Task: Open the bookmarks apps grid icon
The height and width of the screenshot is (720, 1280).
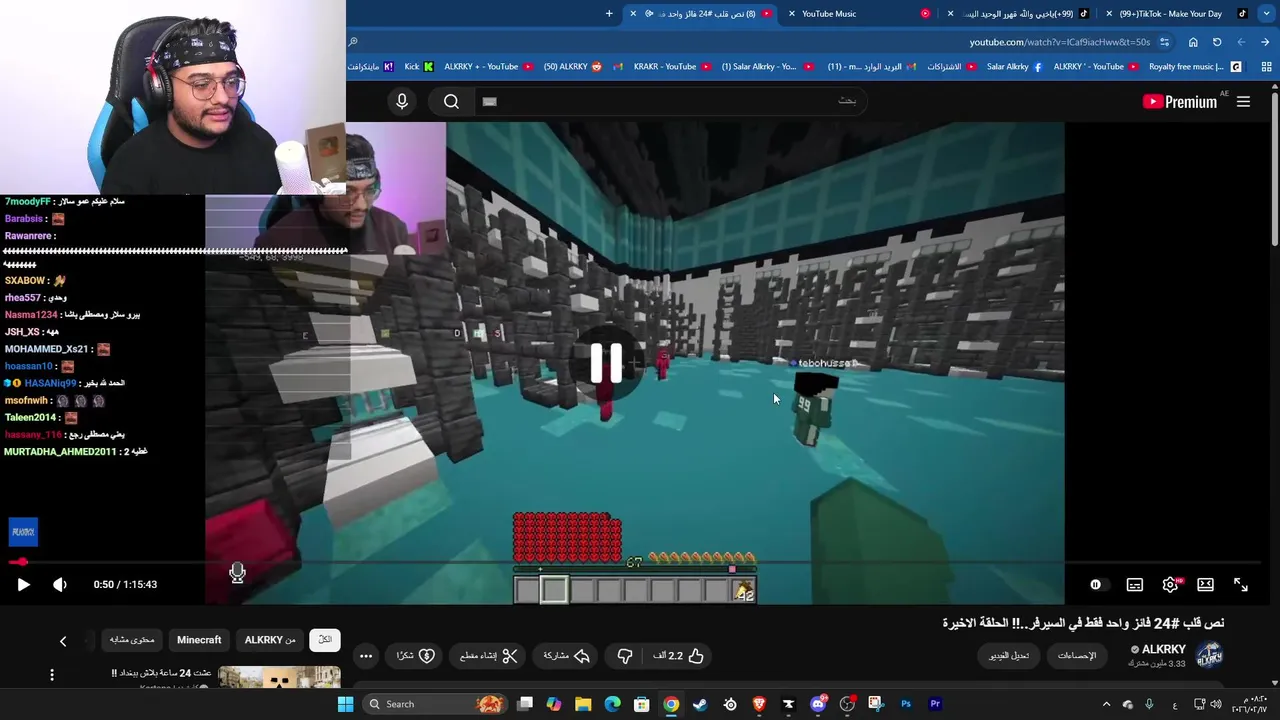Action: 1266,67
